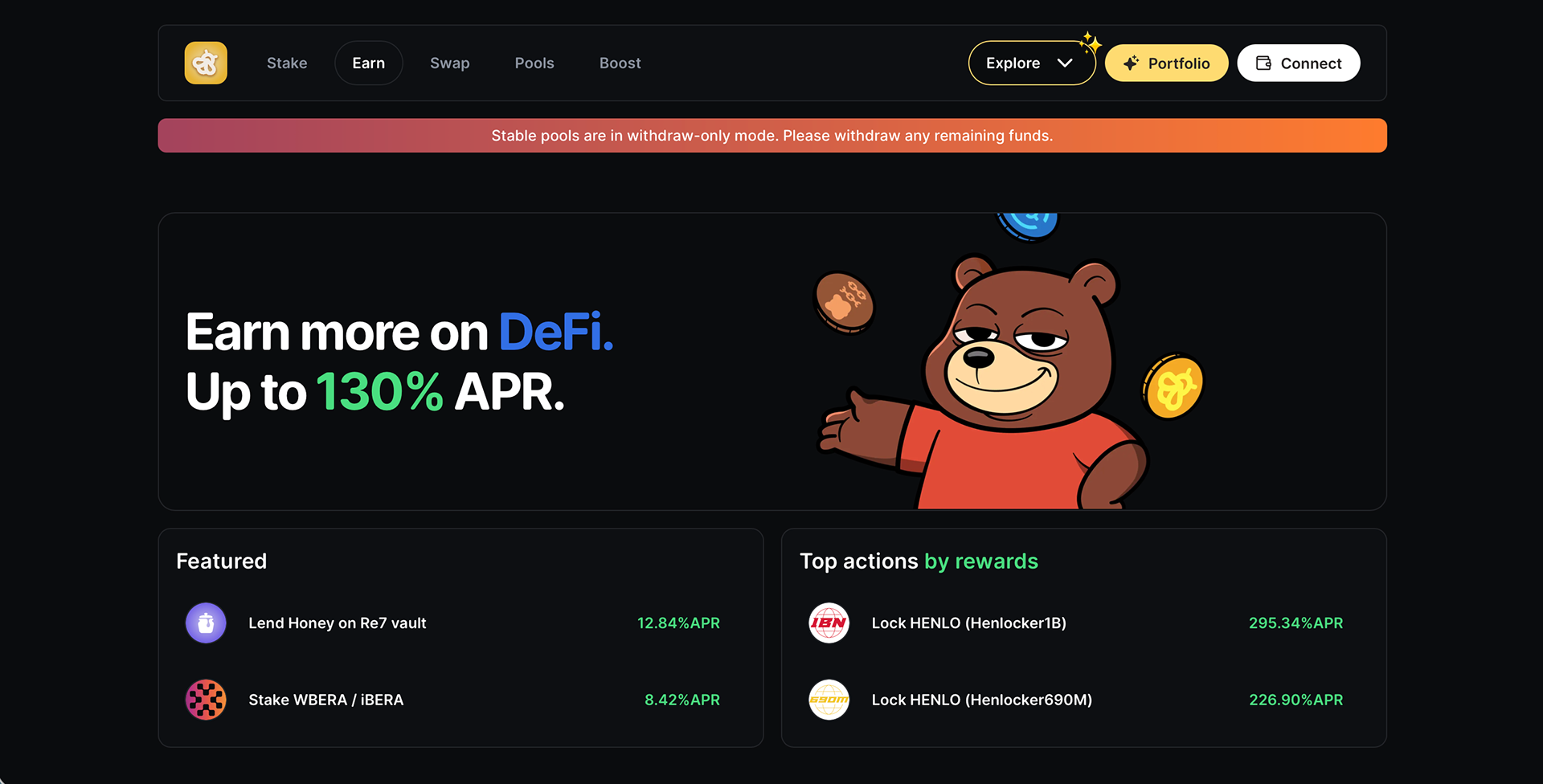Switch to the Swap tab
Viewport: 1543px width, 784px height.
point(449,63)
